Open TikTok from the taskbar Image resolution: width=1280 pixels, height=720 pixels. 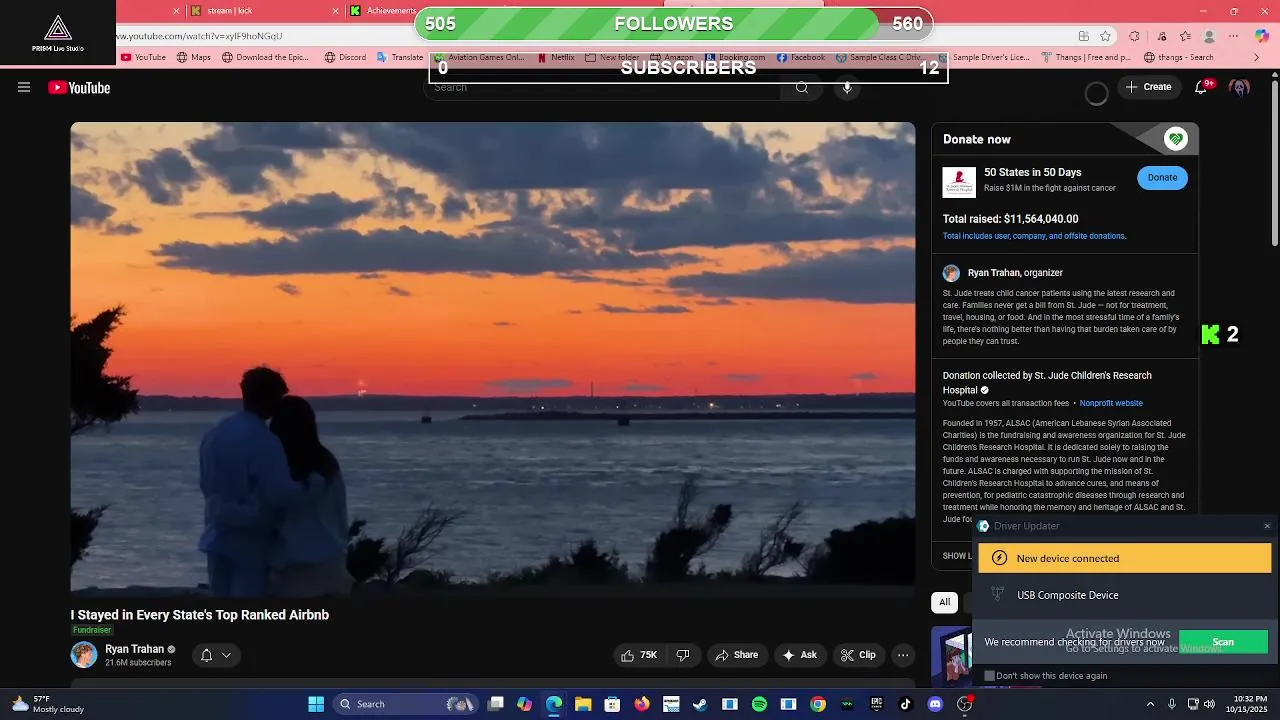click(906, 704)
